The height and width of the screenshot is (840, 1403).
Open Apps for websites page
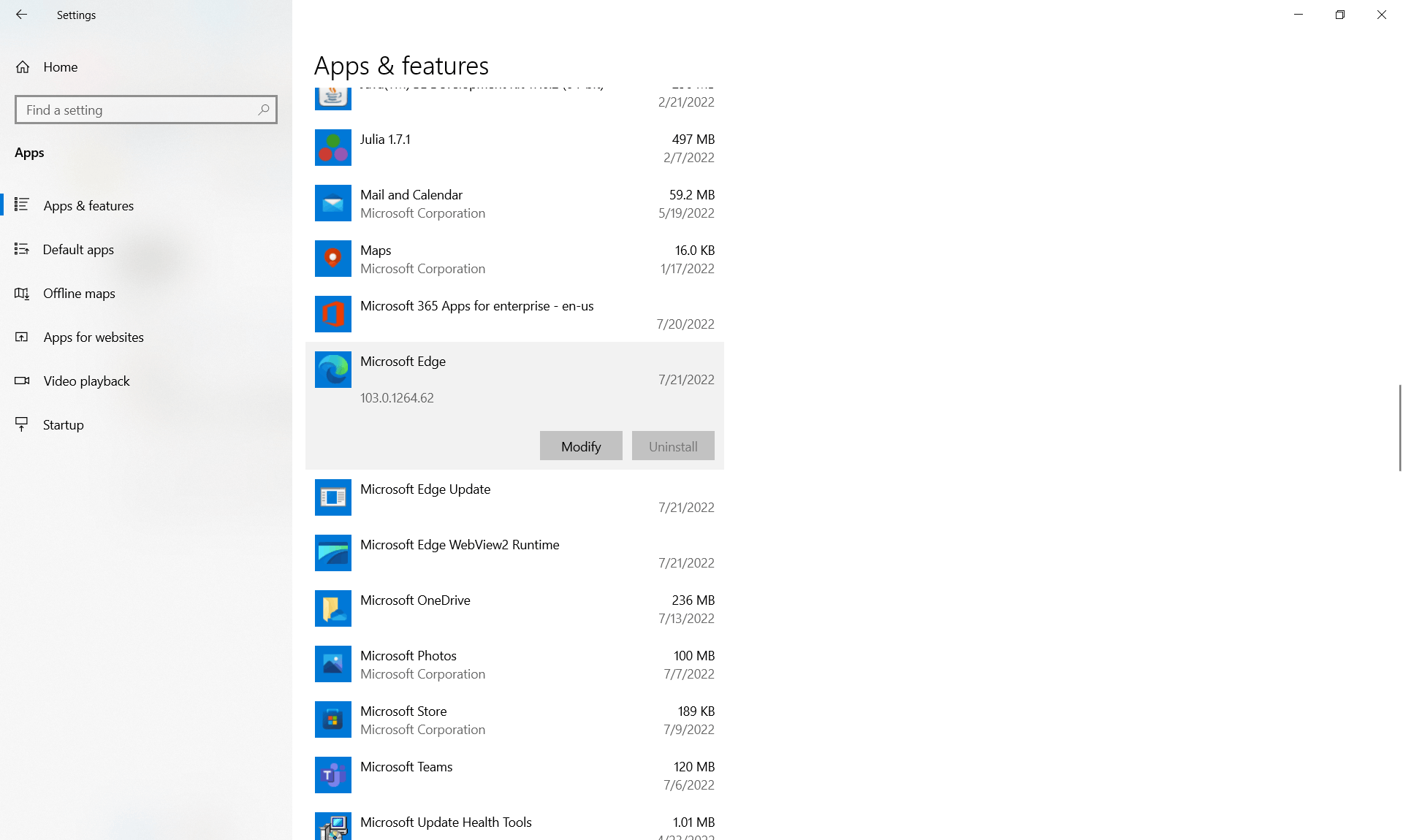point(94,337)
